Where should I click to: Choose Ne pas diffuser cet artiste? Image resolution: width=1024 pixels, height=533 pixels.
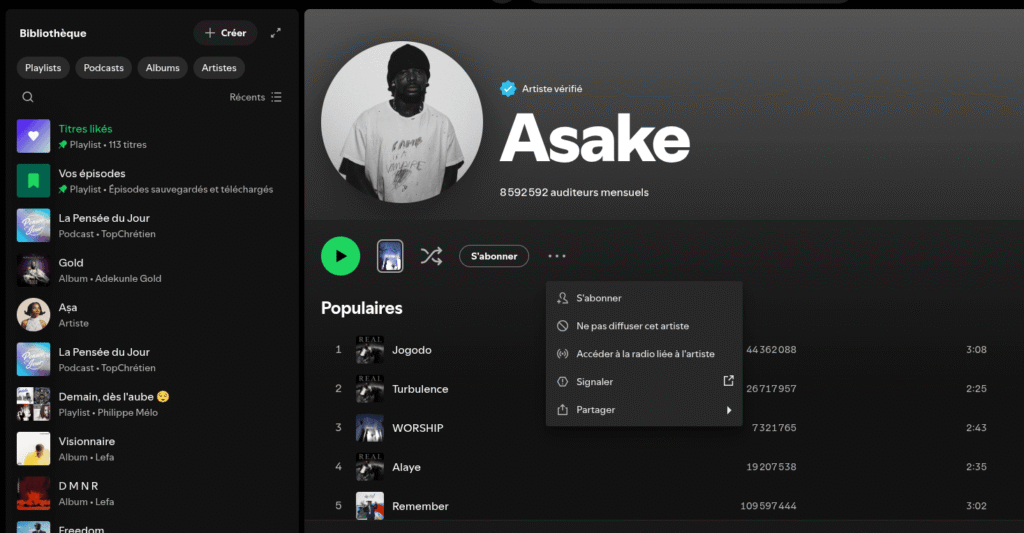[x=644, y=326]
